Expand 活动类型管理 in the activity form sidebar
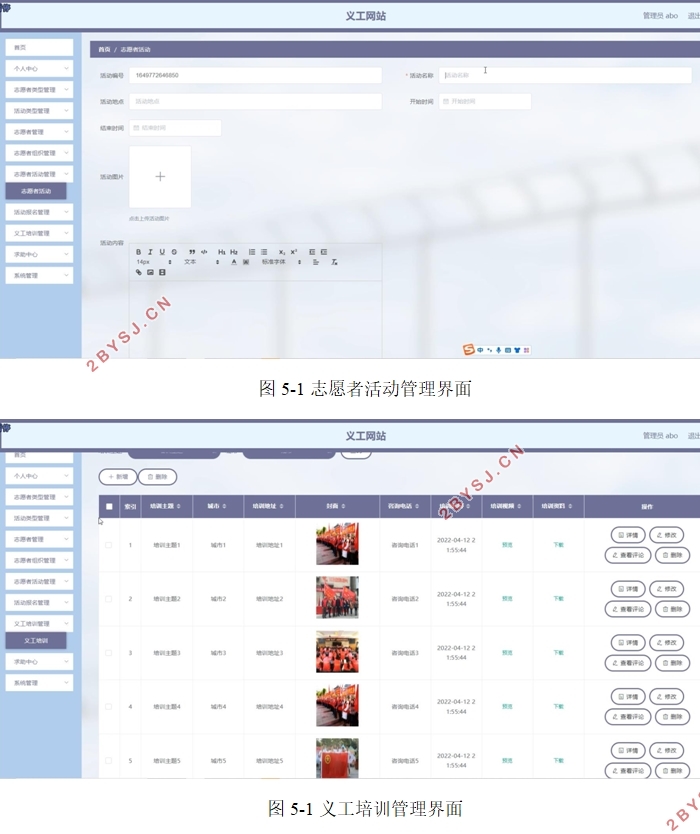700x834 pixels. (39, 111)
